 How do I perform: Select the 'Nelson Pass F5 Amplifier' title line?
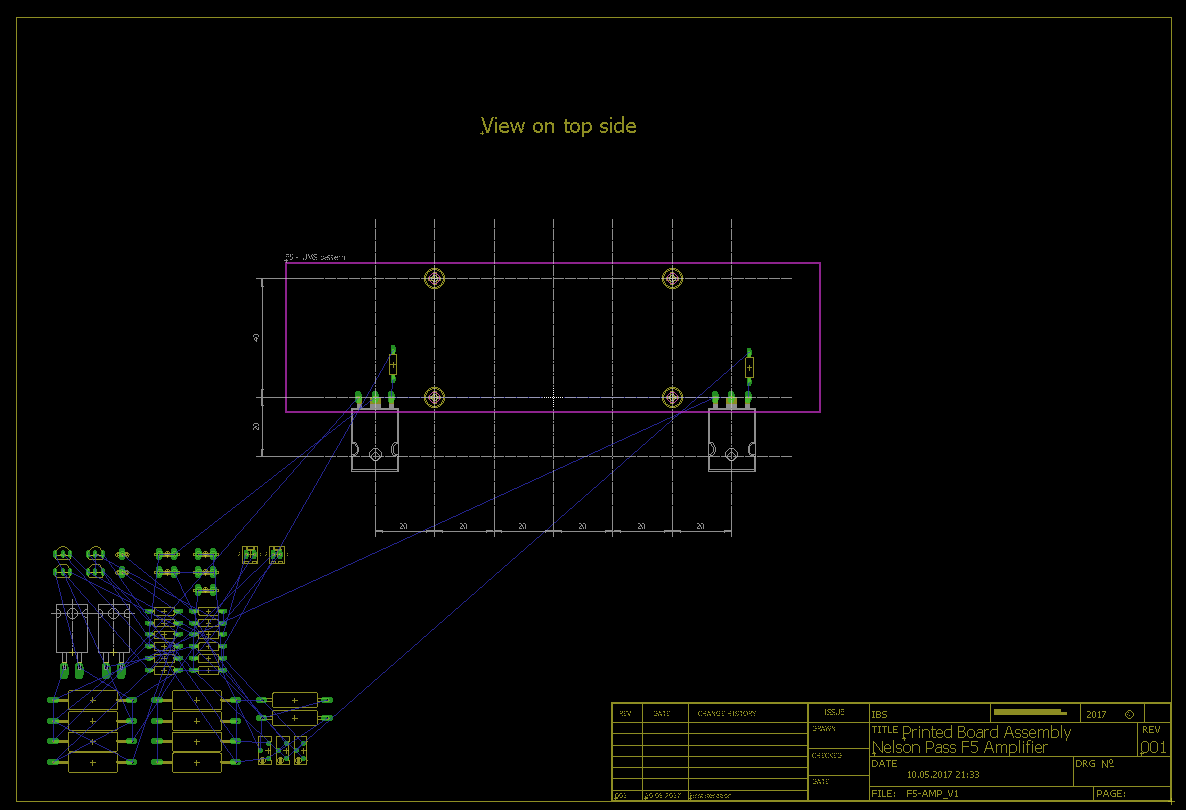point(959,747)
